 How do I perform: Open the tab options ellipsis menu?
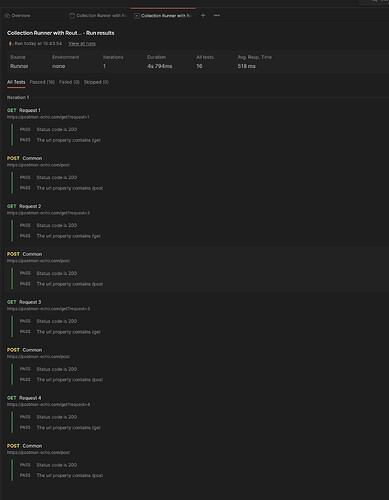tap(217, 15)
